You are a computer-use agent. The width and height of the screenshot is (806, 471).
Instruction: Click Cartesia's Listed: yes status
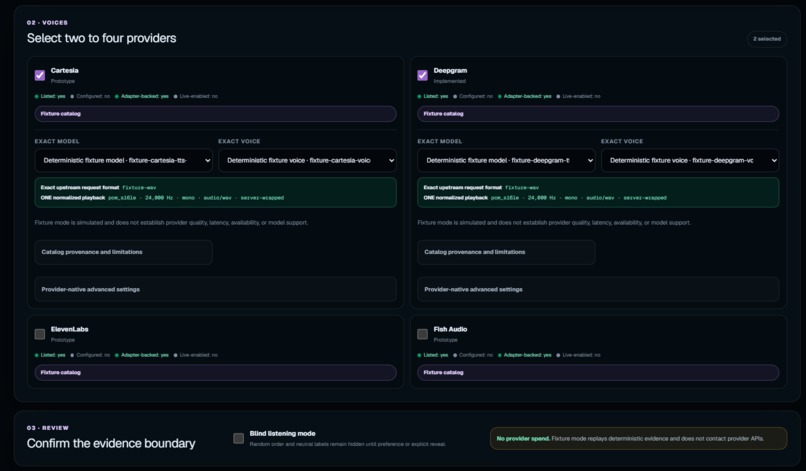pos(50,96)
